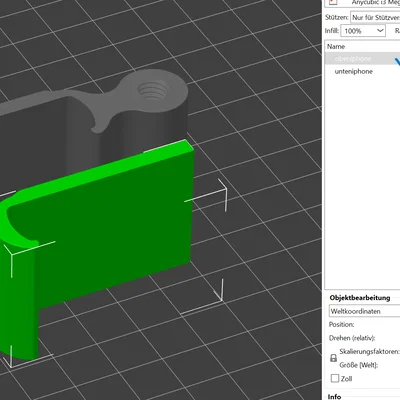This screenshot has height=400, width=400.
Task: Open the Infill 100% combo box
Action: pyautogui.click(x=363, y=31)
